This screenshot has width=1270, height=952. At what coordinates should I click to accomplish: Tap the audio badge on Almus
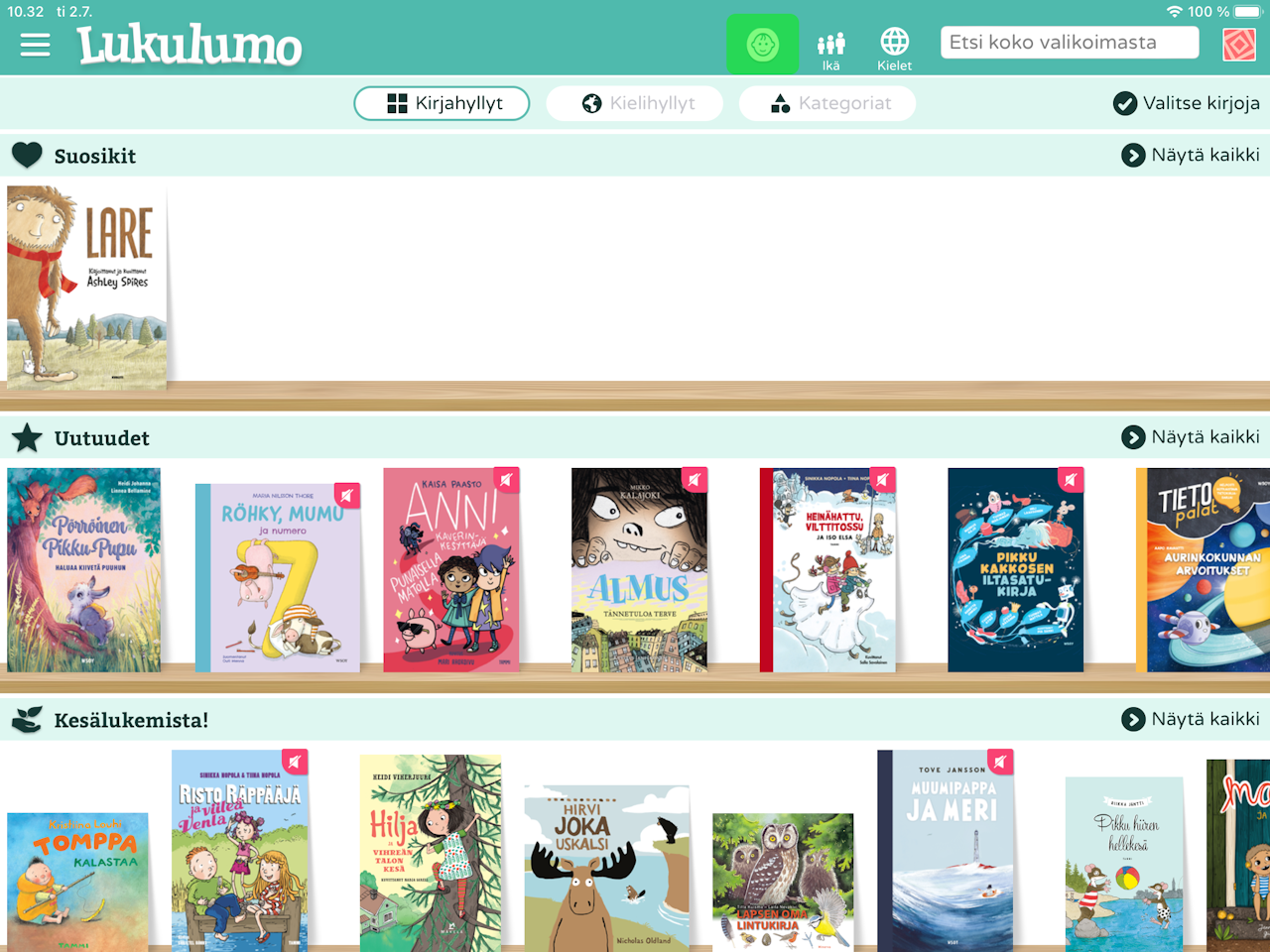pos(695,480)
